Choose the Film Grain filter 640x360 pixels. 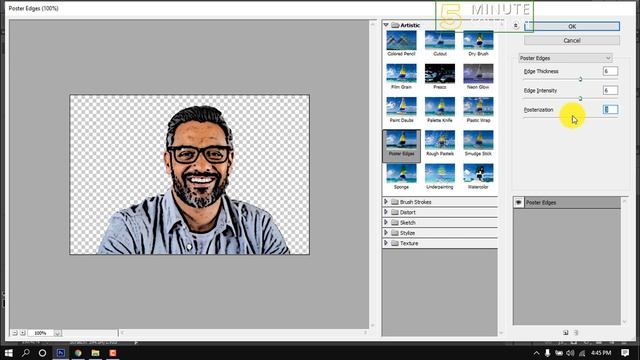[401, 73]
